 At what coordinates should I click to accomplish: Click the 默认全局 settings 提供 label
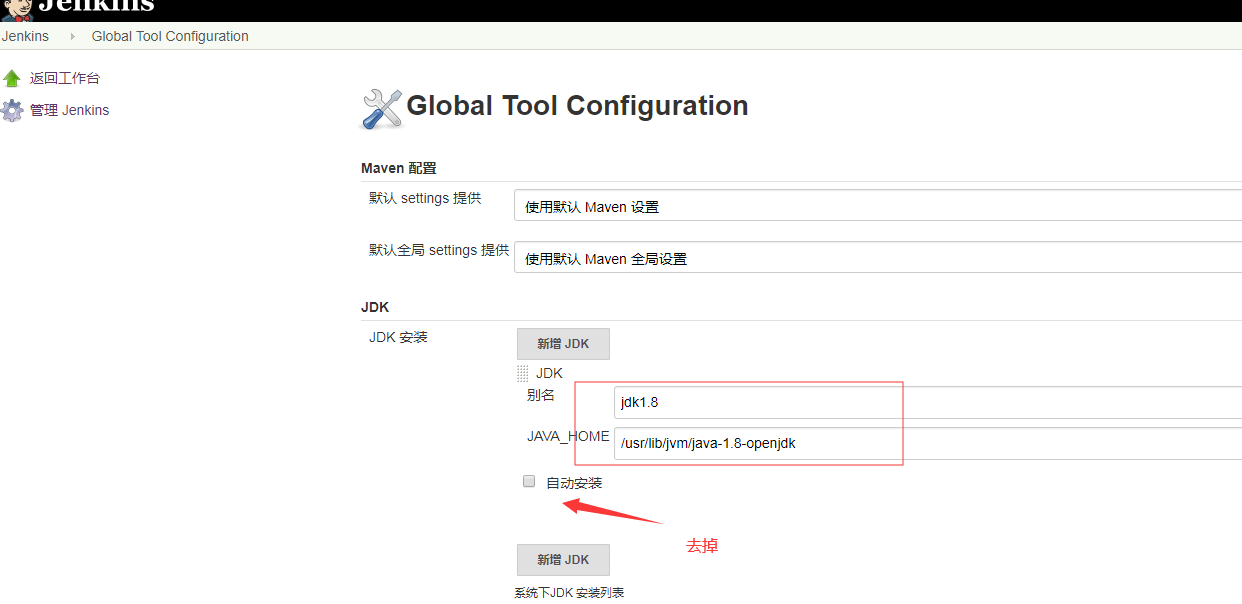pyautogui.click(x=439, y=250)
